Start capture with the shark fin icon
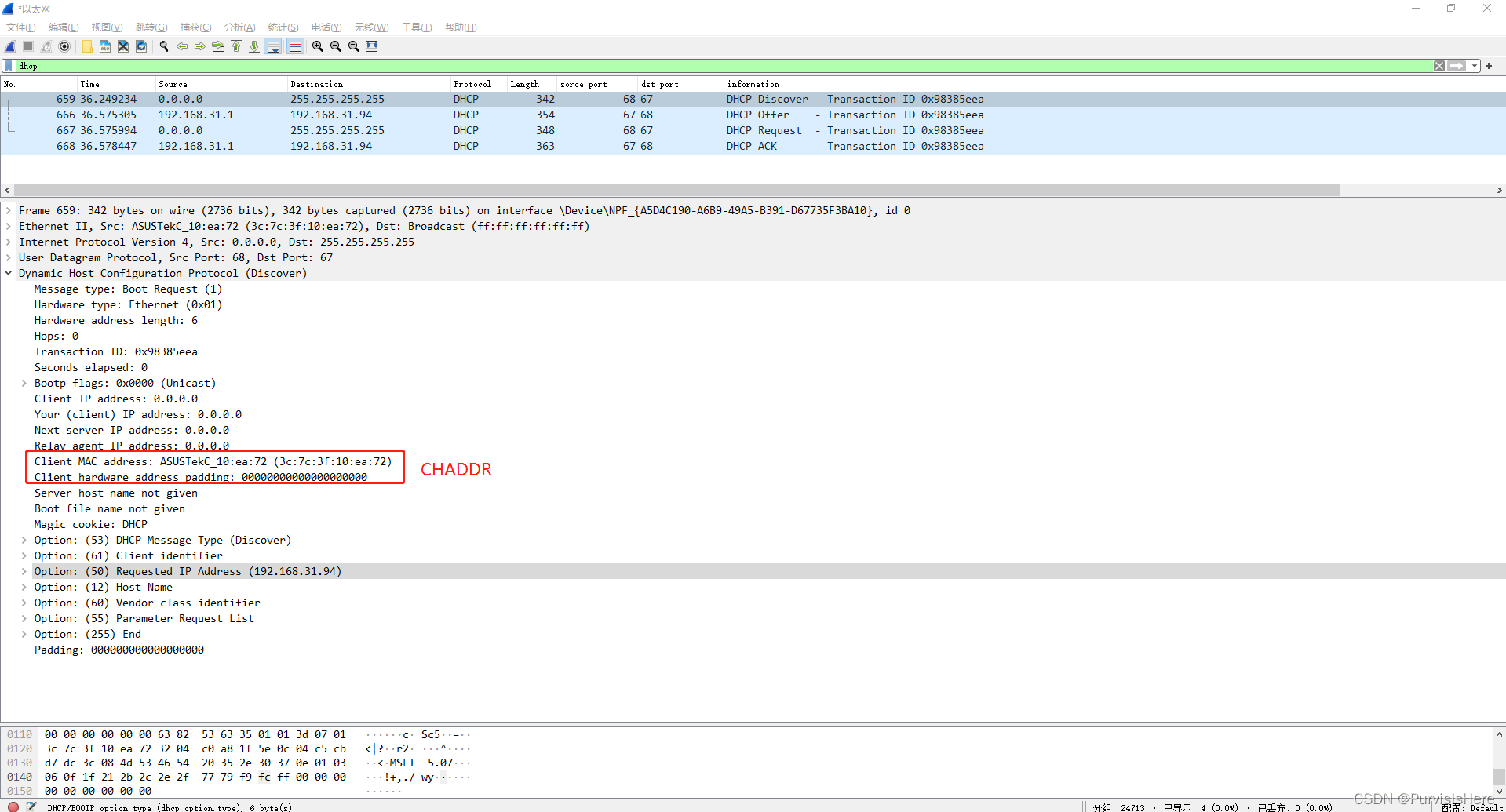The width and height of the screenshot is (1506, 812). (x=11, y=47)
